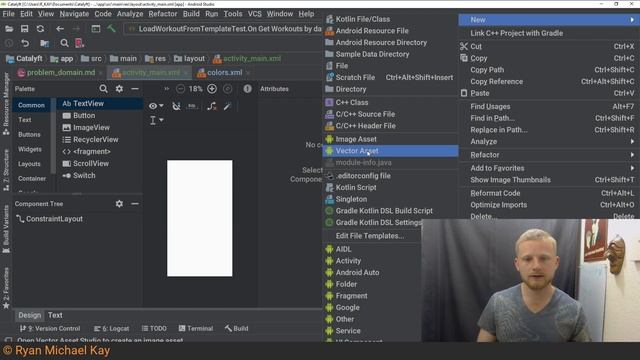Click the warnings info icon
Image resolution: width=640 pixels, height=360 pixels.
pos(247,89)
